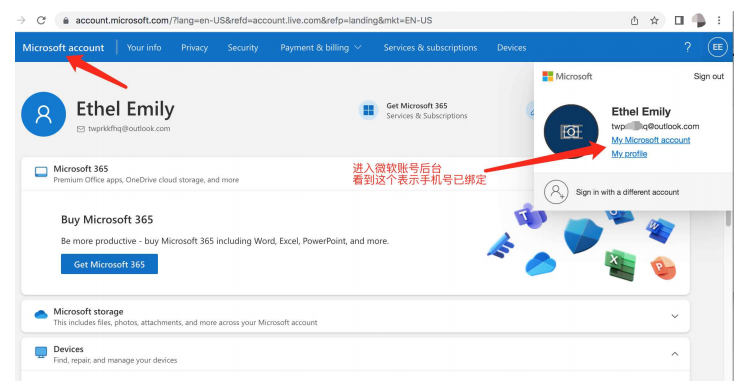This screenshot has height=391, width=746.
Task: Click the camera icon on account photo
Action: pyautogui.click(x=571, y=132)
